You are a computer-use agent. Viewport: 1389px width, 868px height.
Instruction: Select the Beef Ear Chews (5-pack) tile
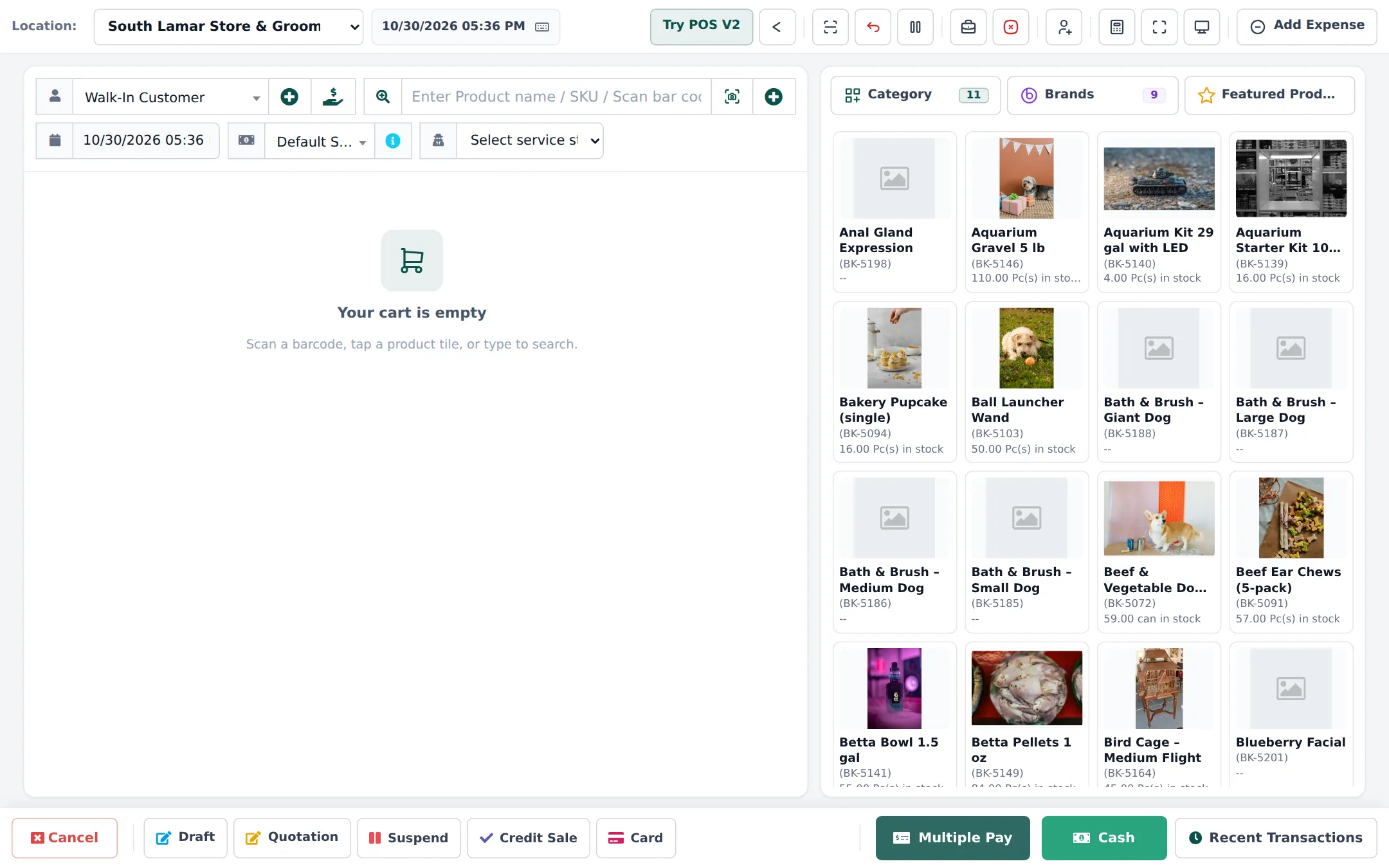tap(1291, 552)
